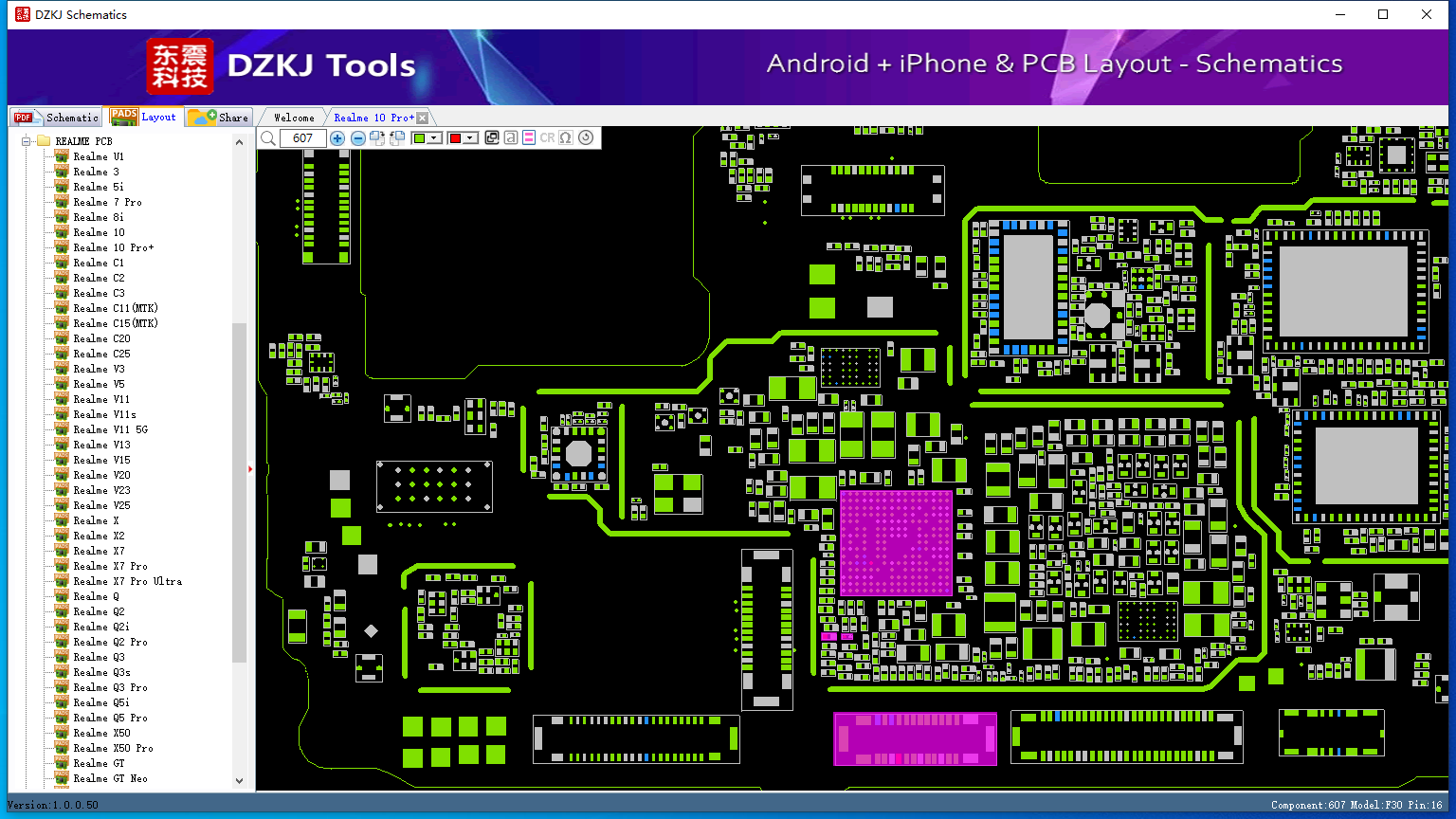Select Realme 5i in the list
The width and height of the screenshot is (1456, 819).
click(x=99, y=187)
